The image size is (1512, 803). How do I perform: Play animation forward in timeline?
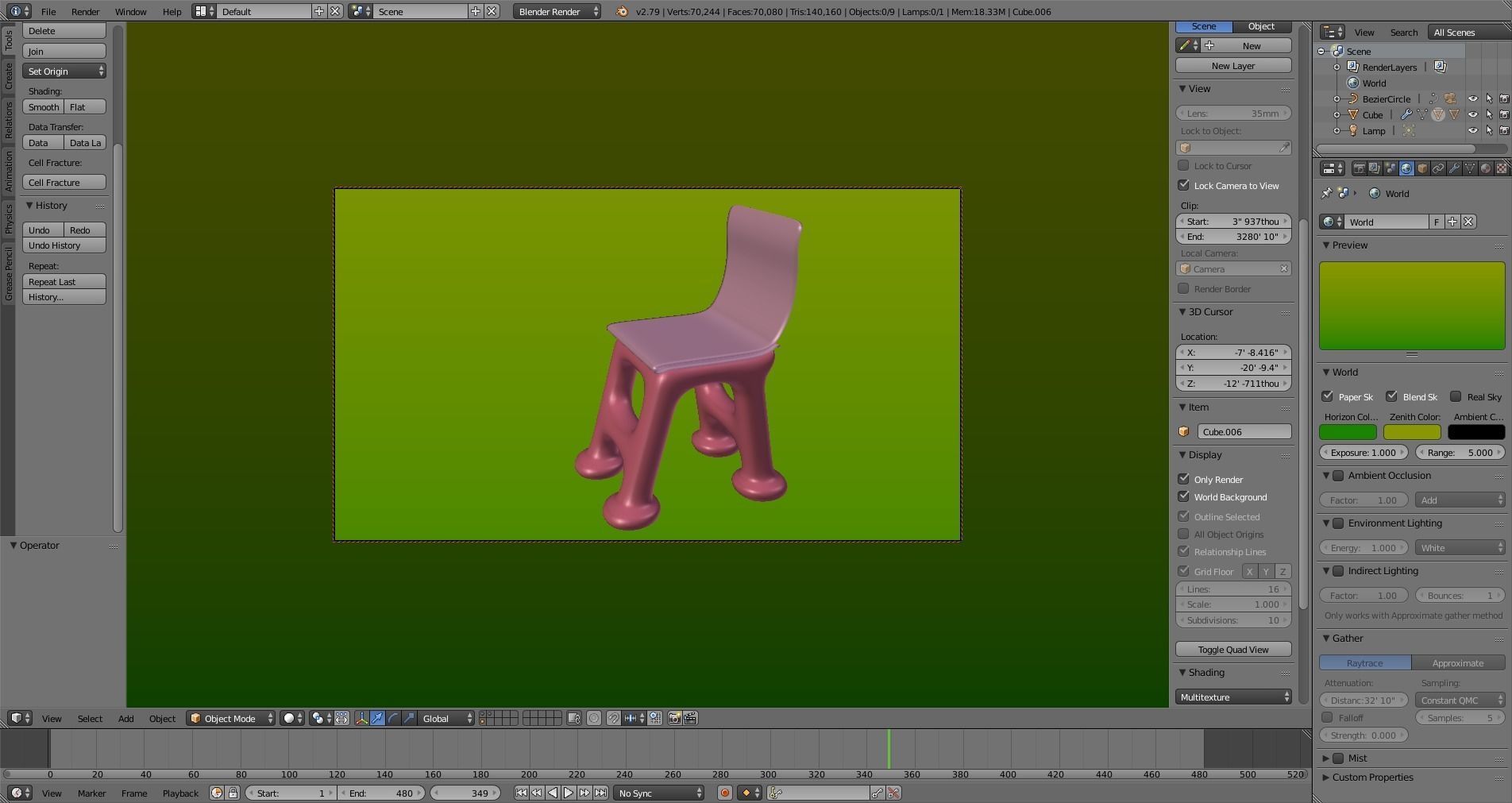(x=569, y=793)
